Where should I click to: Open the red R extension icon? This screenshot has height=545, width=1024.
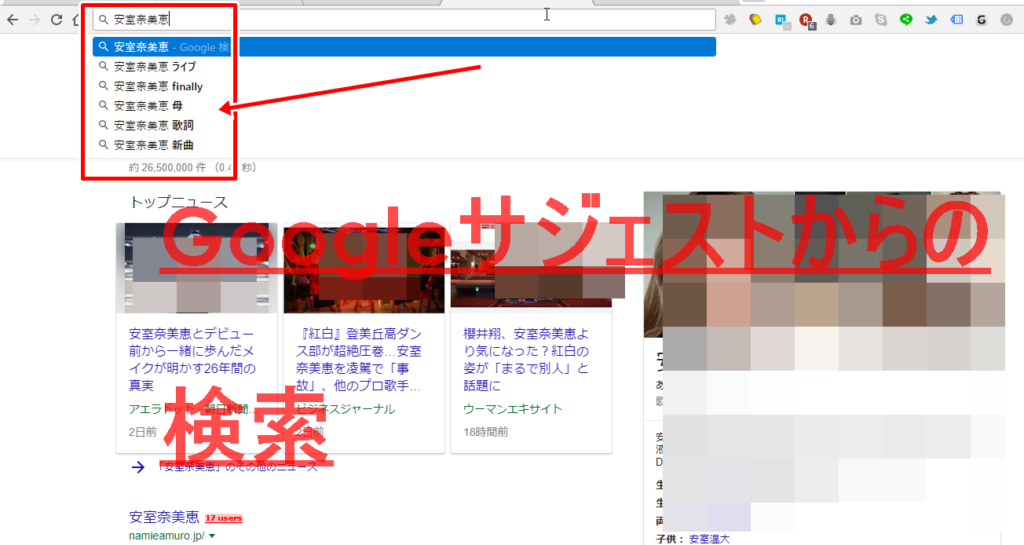[x=807, y=21]
